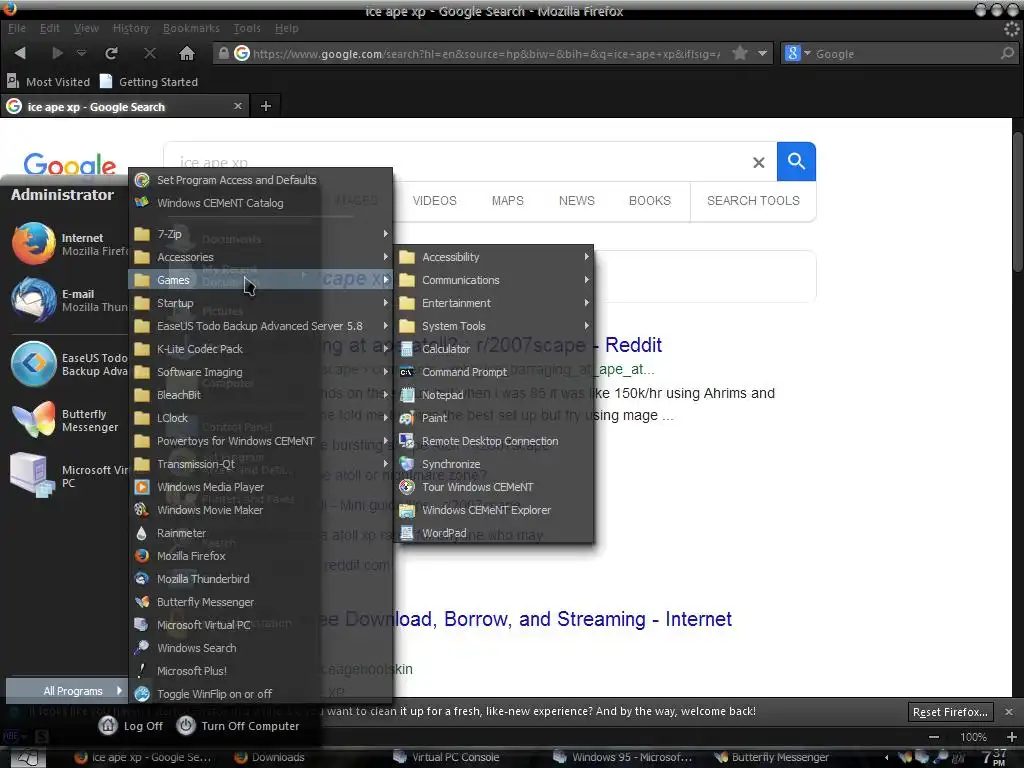
Task: Click the stop loading X icon in the Firefox toolbar
Action: 150,54
